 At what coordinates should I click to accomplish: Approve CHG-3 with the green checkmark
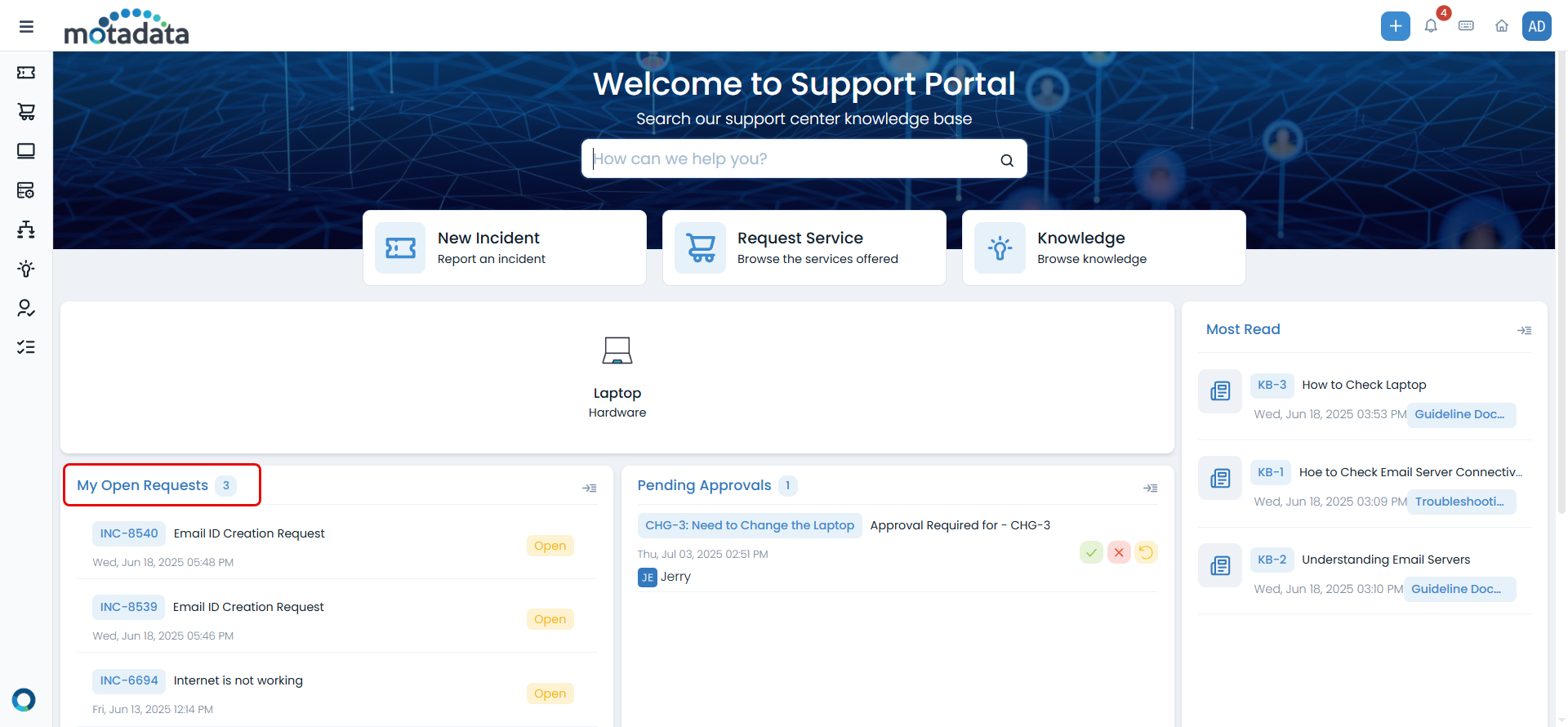(1091, 553)
